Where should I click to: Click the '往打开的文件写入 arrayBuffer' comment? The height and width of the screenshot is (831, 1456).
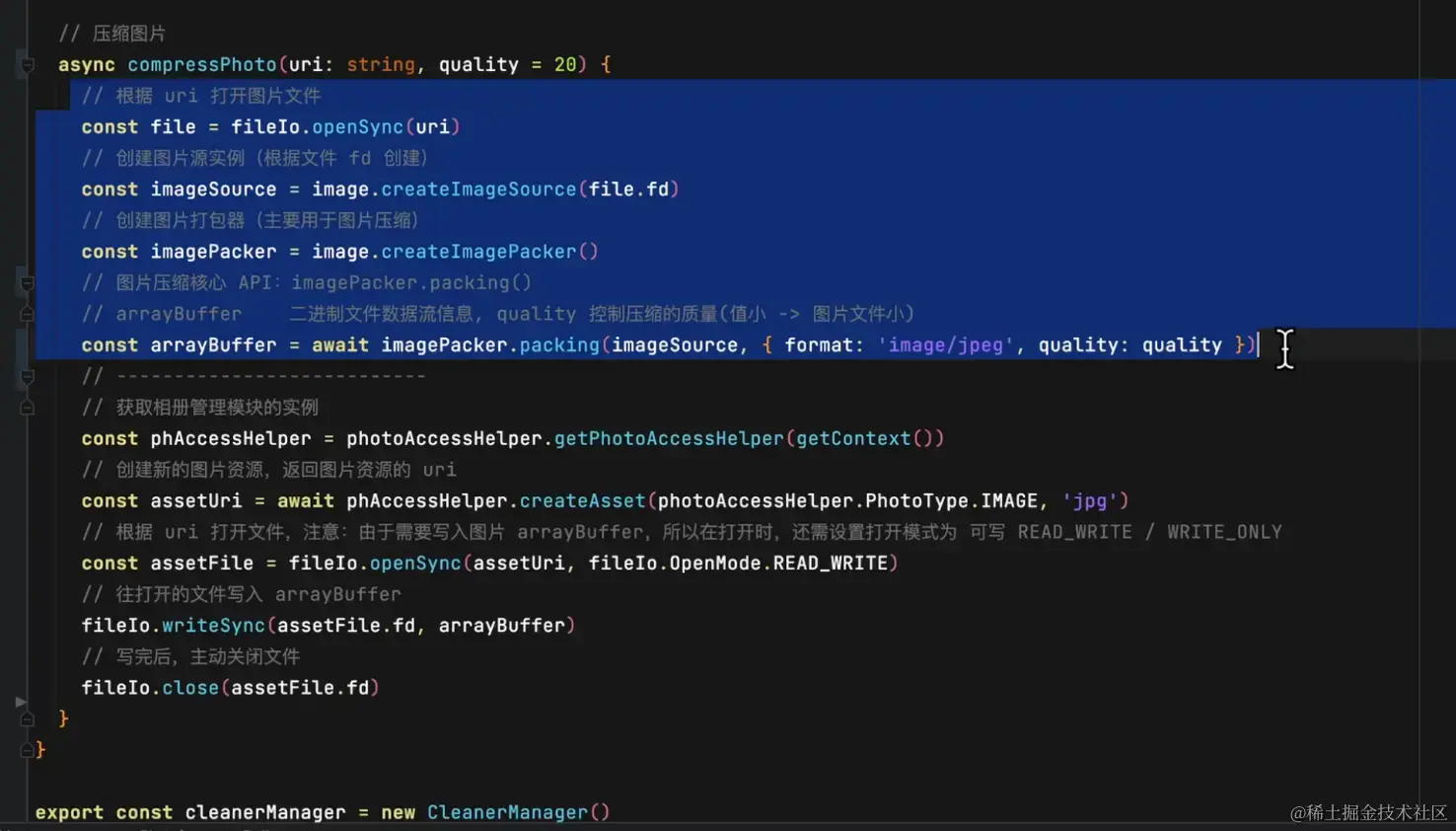coord(242,595)
